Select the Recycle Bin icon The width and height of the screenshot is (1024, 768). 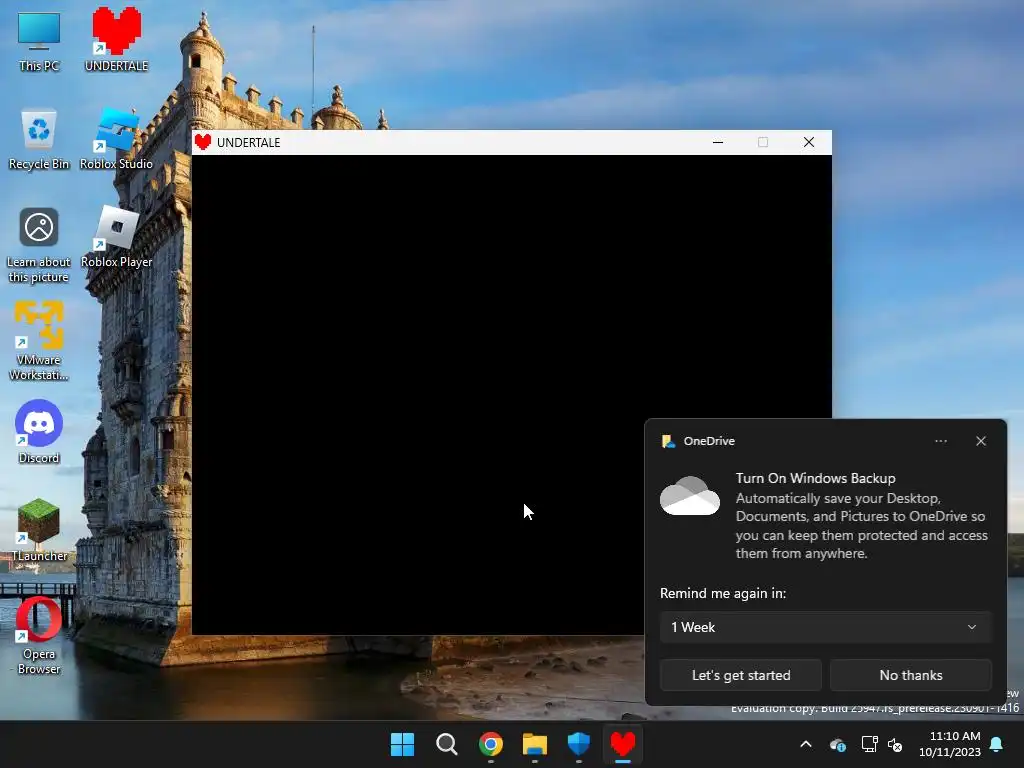39,139
